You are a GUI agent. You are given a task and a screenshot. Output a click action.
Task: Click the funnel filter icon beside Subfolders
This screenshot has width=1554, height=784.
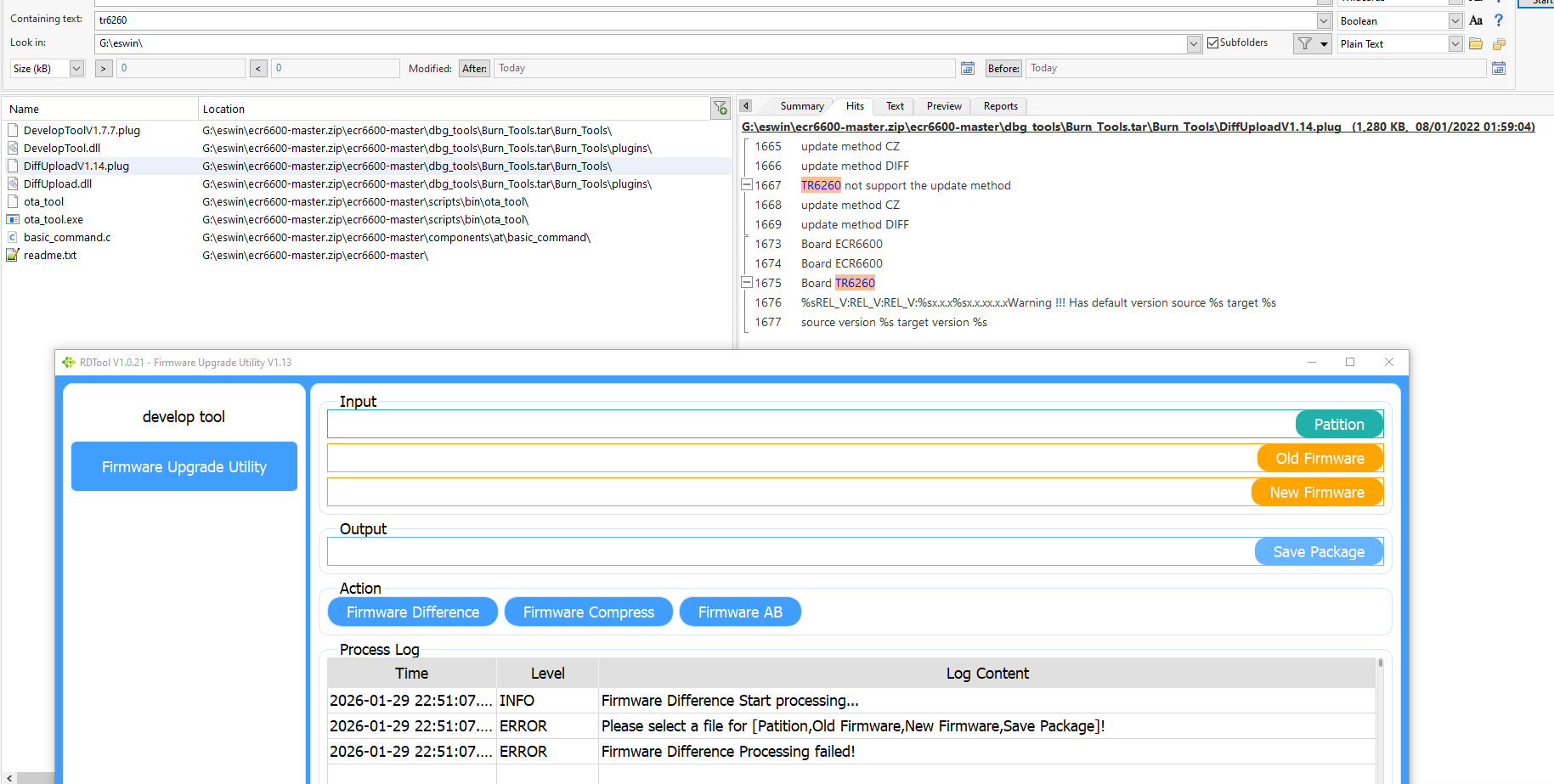1305,43
